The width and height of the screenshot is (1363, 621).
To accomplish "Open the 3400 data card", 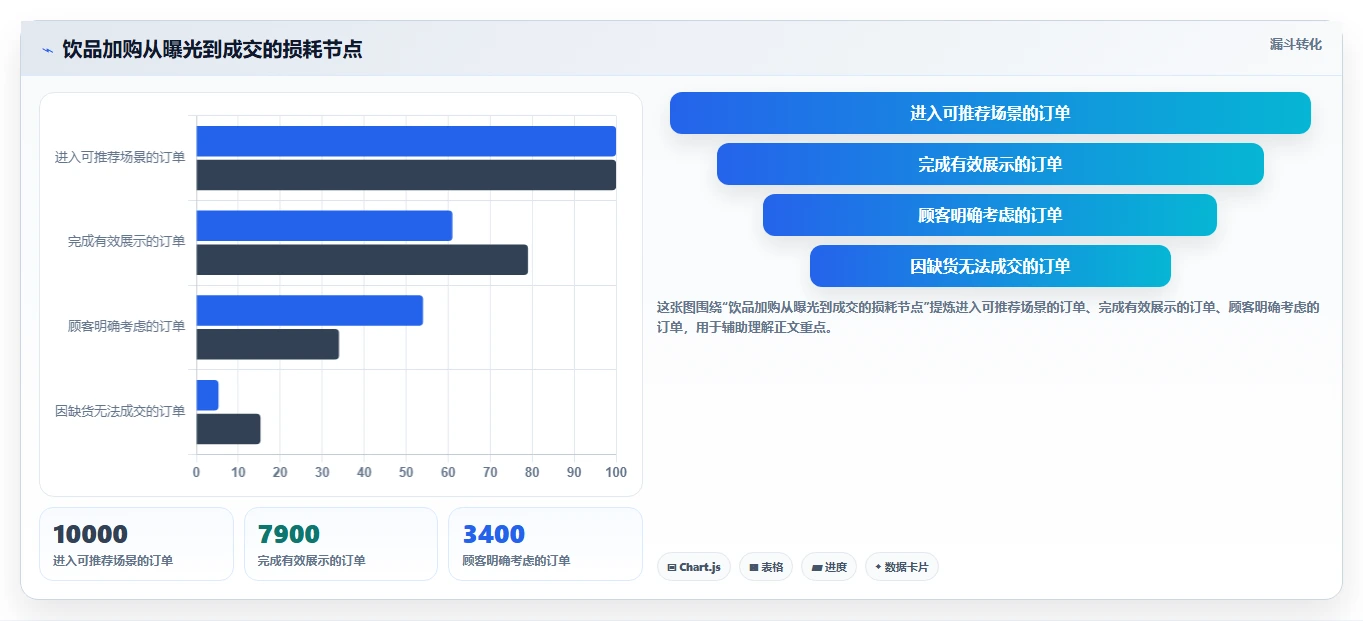I will click(545, 544).
